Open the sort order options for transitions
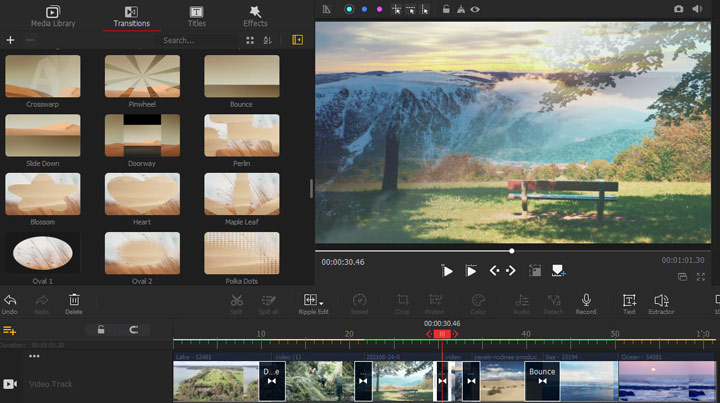Image resolution: width=720 pixels, height=403 pixels. click(267, 40)
